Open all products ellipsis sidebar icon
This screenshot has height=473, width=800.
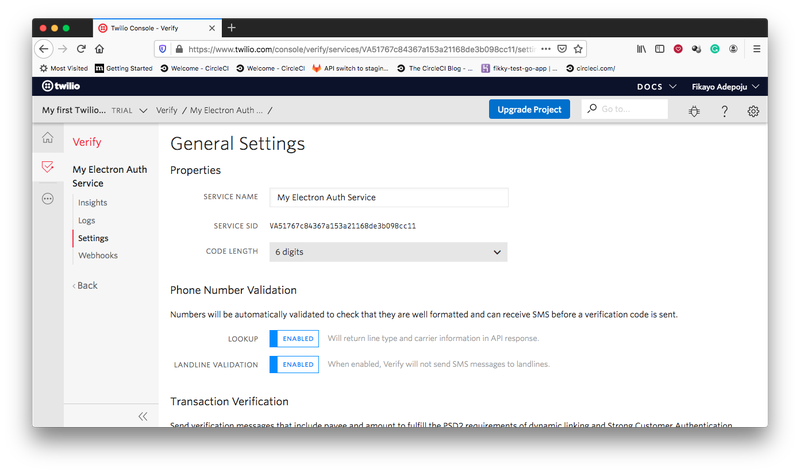tap(47, 198)
